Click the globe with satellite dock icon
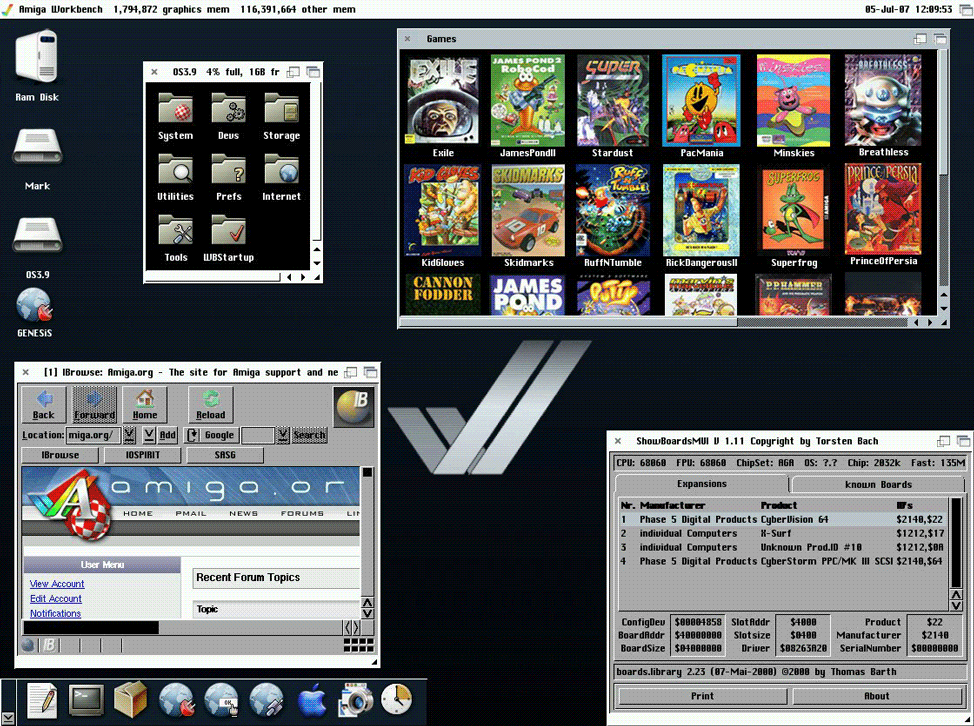 266,701
